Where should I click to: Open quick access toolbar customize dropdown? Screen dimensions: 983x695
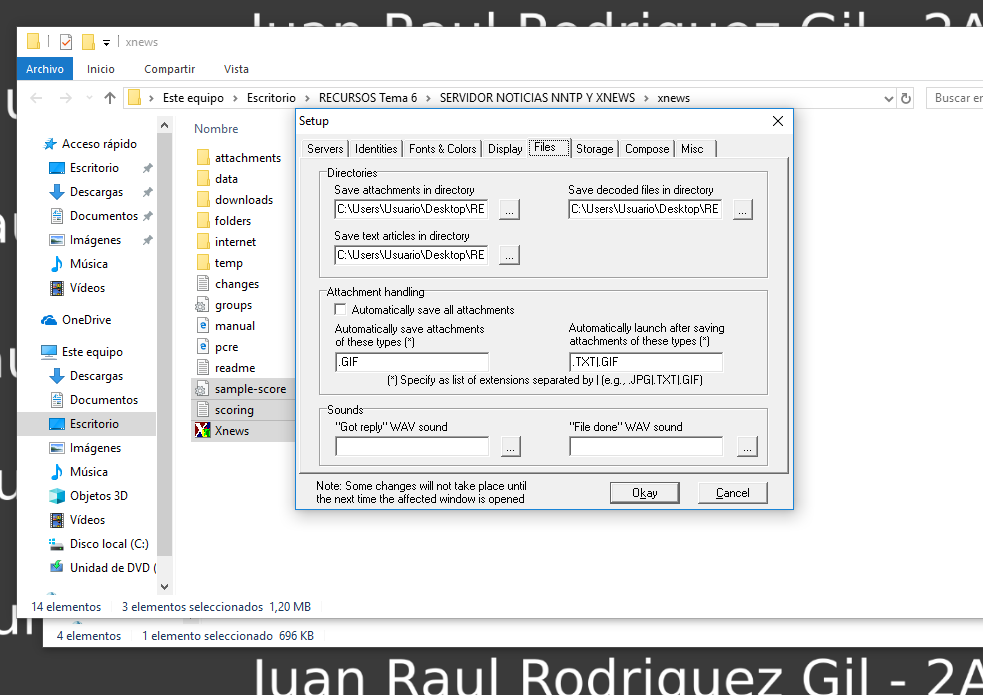[107, 43]
